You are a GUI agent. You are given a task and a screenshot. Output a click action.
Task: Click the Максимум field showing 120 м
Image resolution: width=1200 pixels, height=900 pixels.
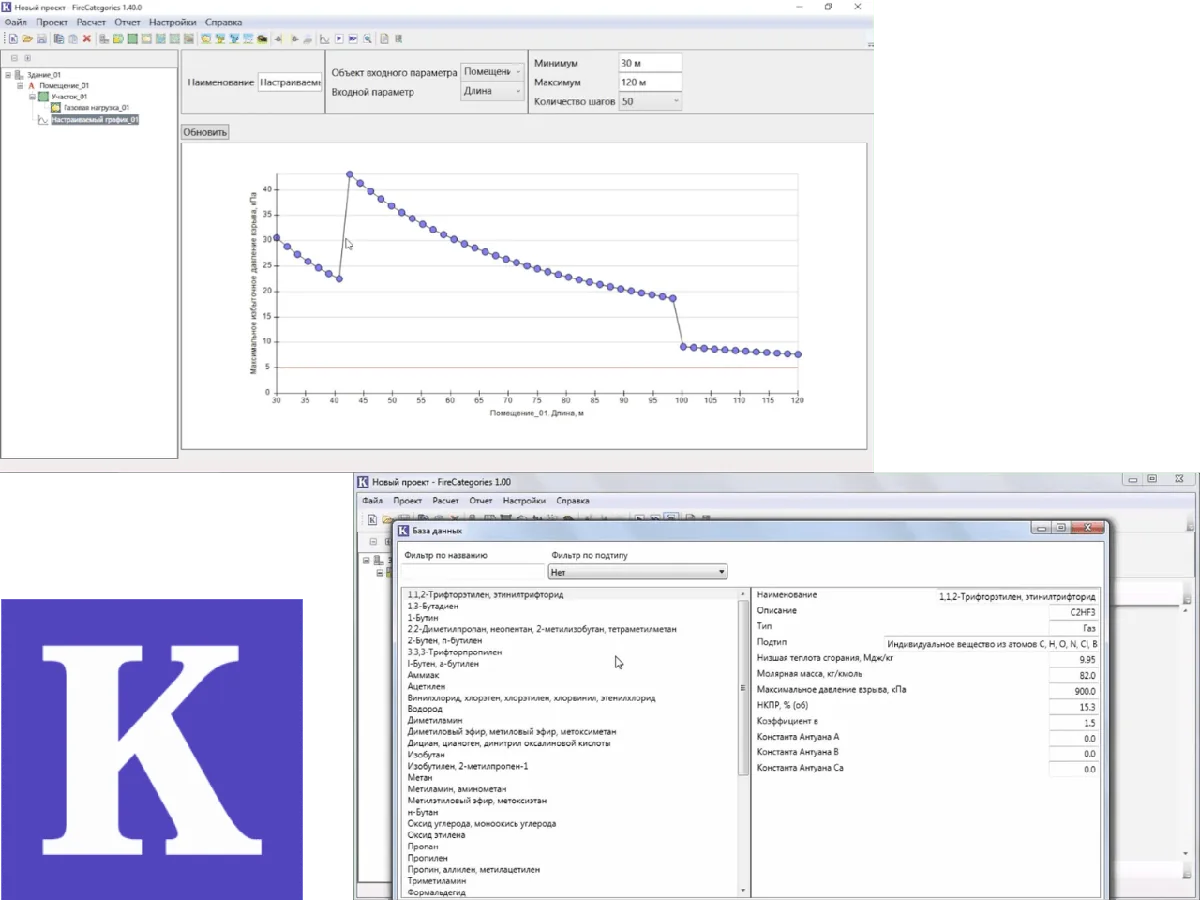click(x=650, y=82)
